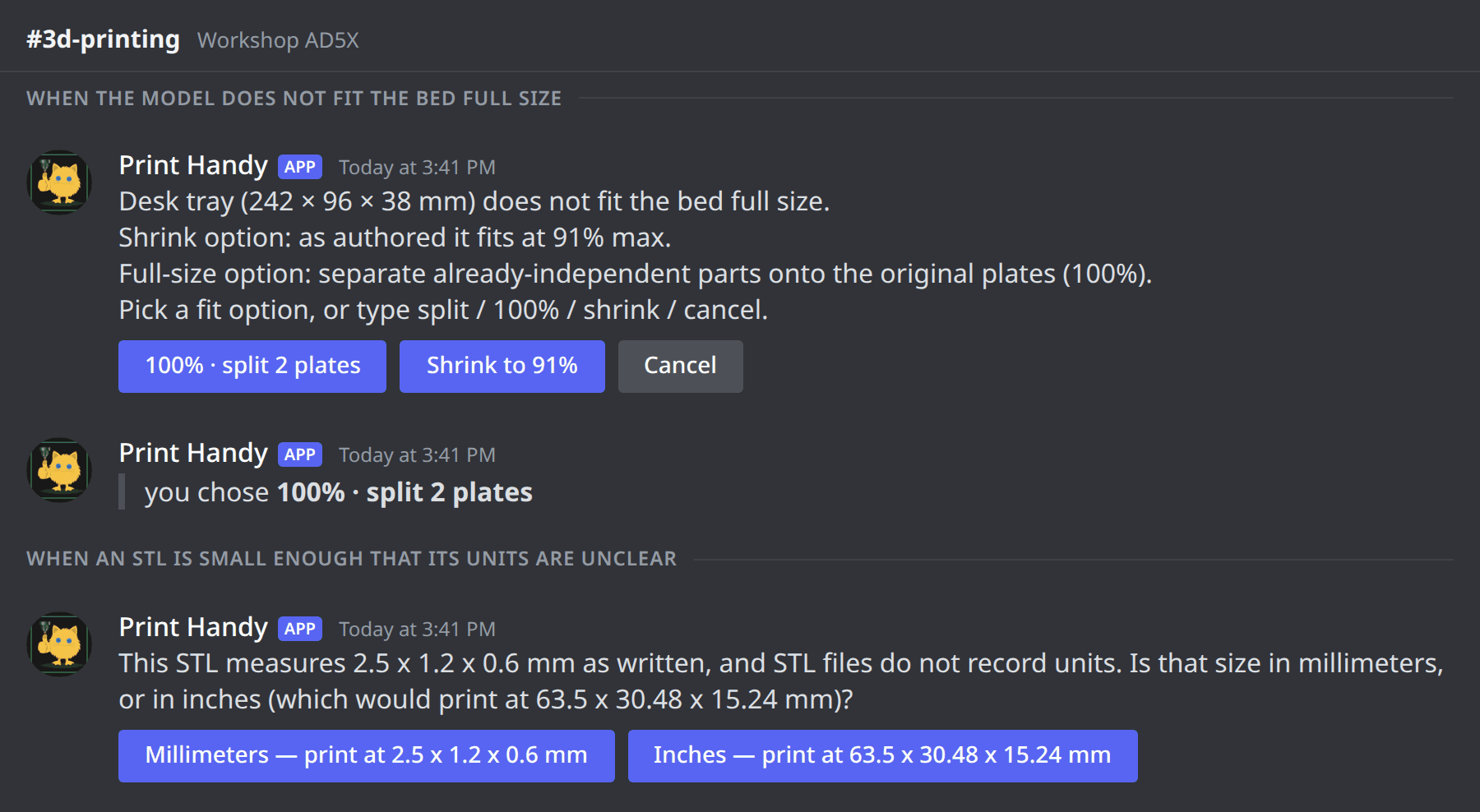The image size is (1480, 812).
Task: Click timestamp on the 'you chose' message
Action: [417, 455]
